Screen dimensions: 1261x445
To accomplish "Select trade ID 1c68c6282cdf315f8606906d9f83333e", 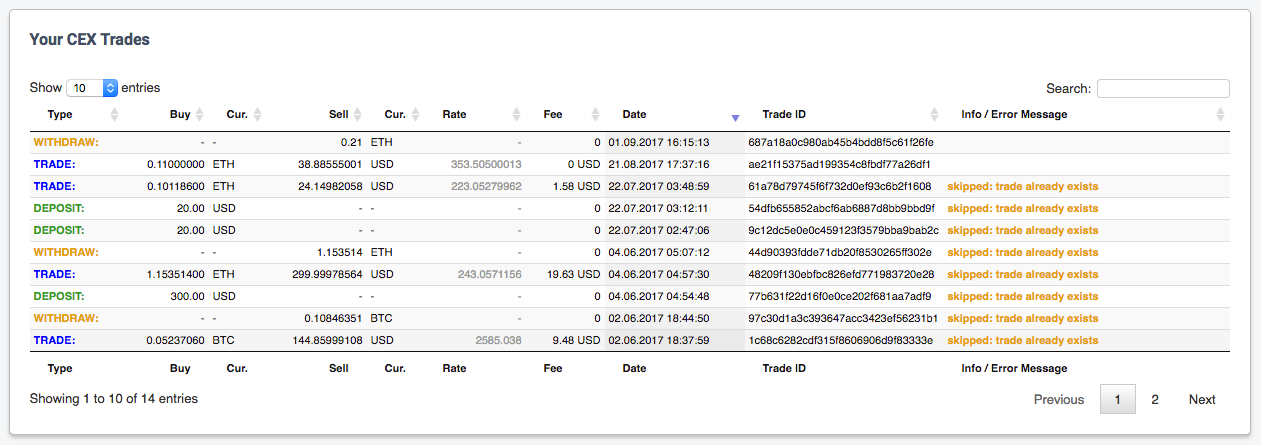I will 840,340.
